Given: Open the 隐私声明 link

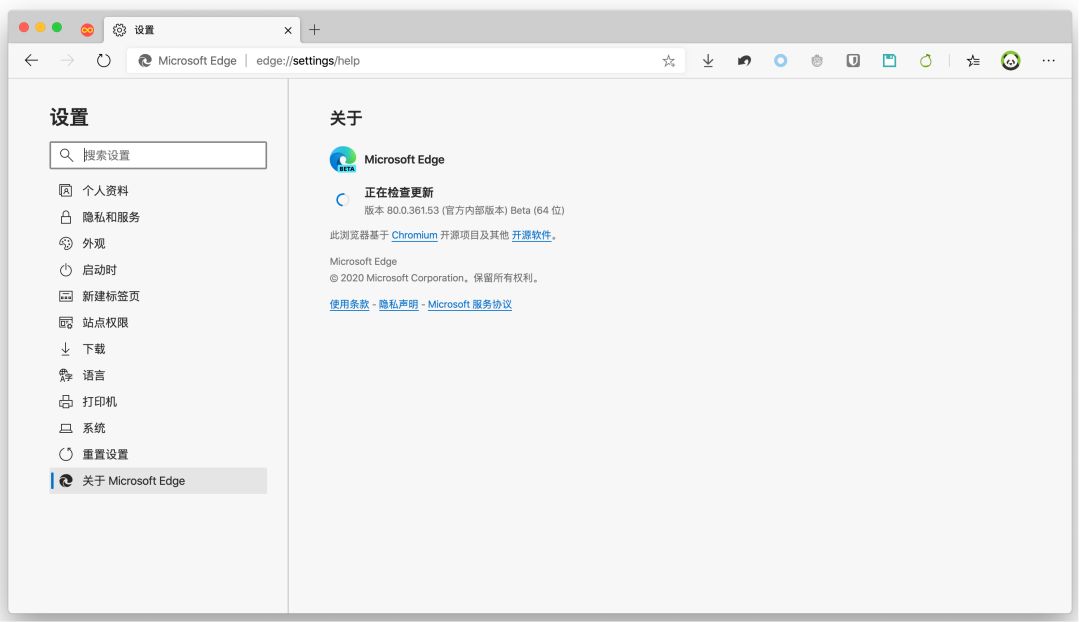Looking at the screenshot, I should (398, 304).
